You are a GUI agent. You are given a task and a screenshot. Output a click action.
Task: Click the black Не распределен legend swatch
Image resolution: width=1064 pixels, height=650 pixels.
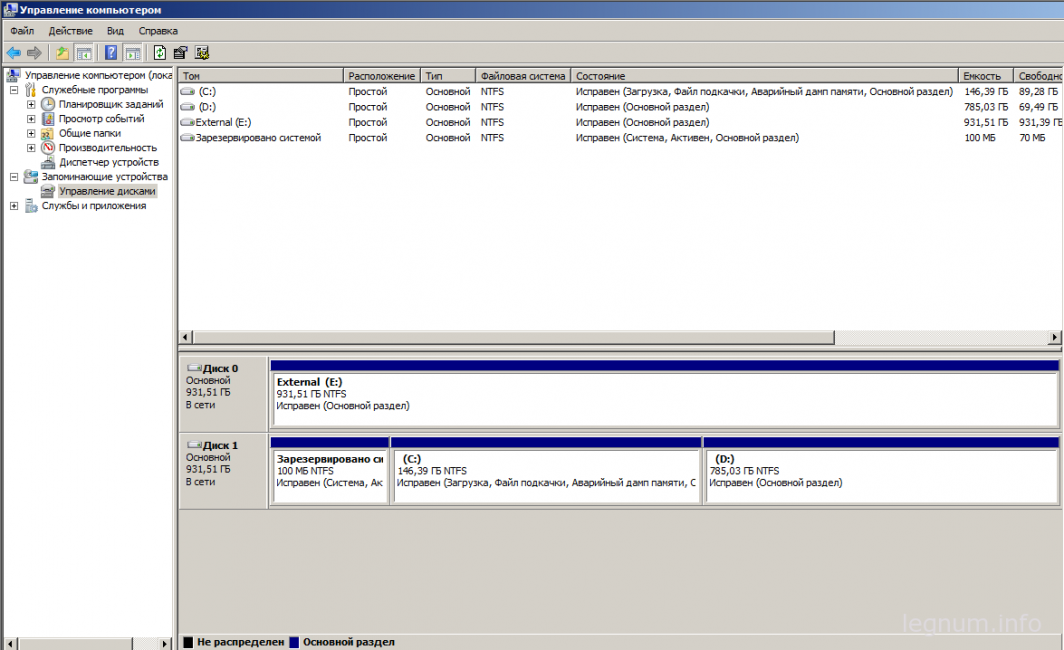point(188,642)
